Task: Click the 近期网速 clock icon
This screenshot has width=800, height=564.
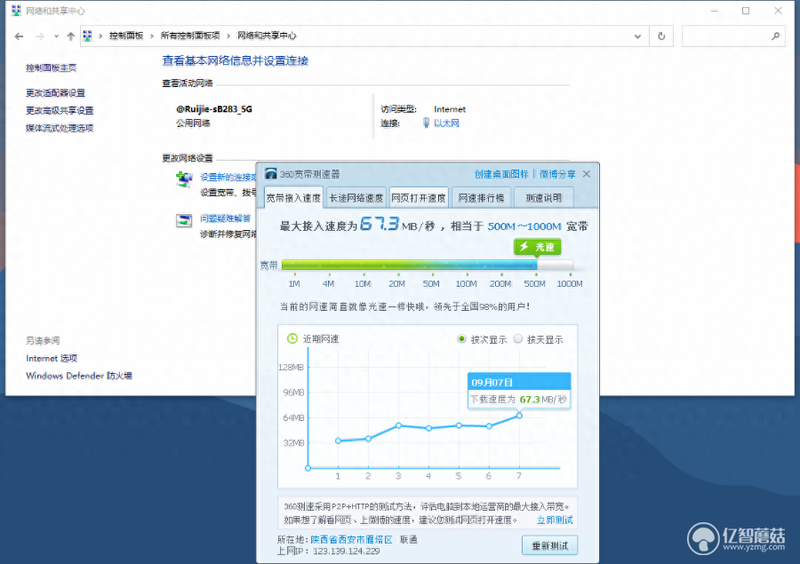Action: click(x=292, y=338)
